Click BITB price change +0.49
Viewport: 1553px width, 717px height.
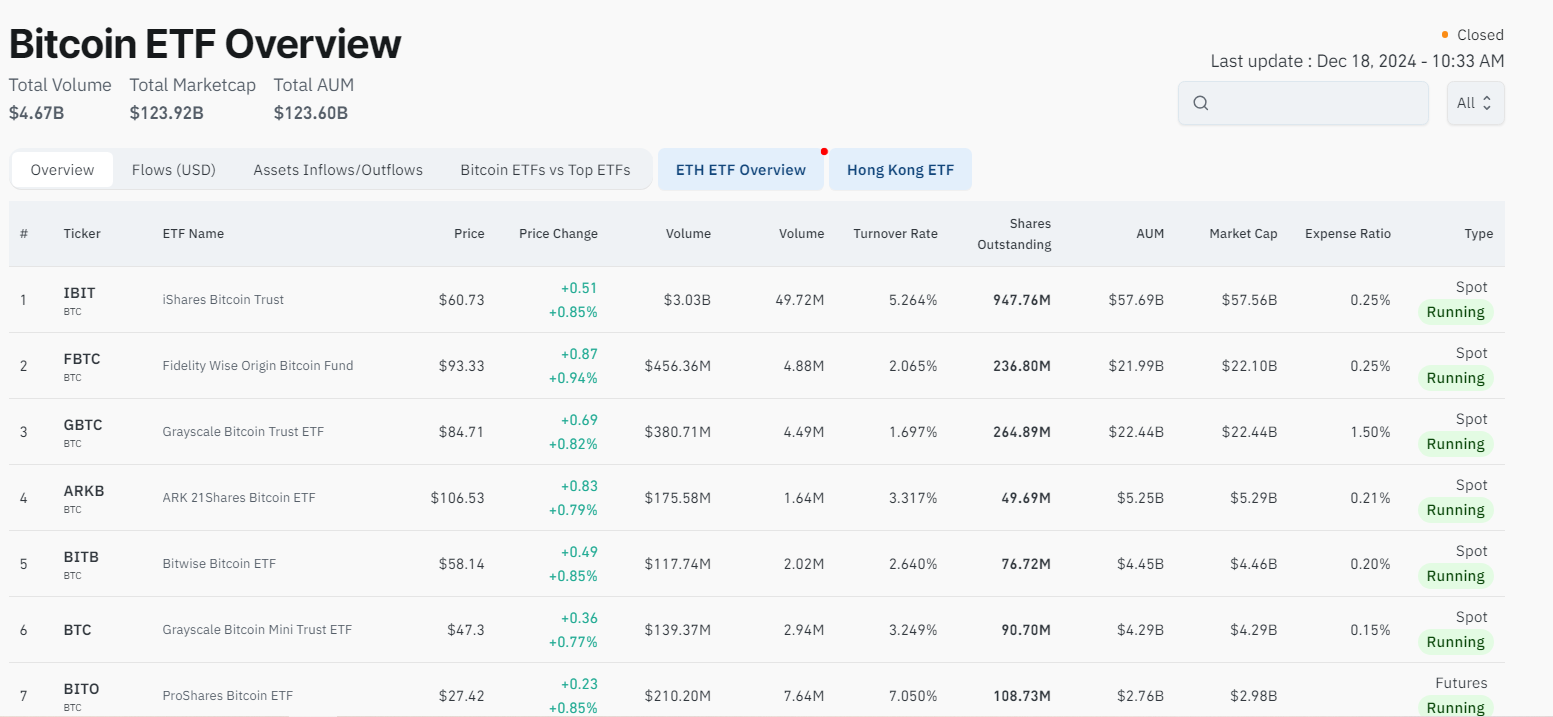coord(580,552)
